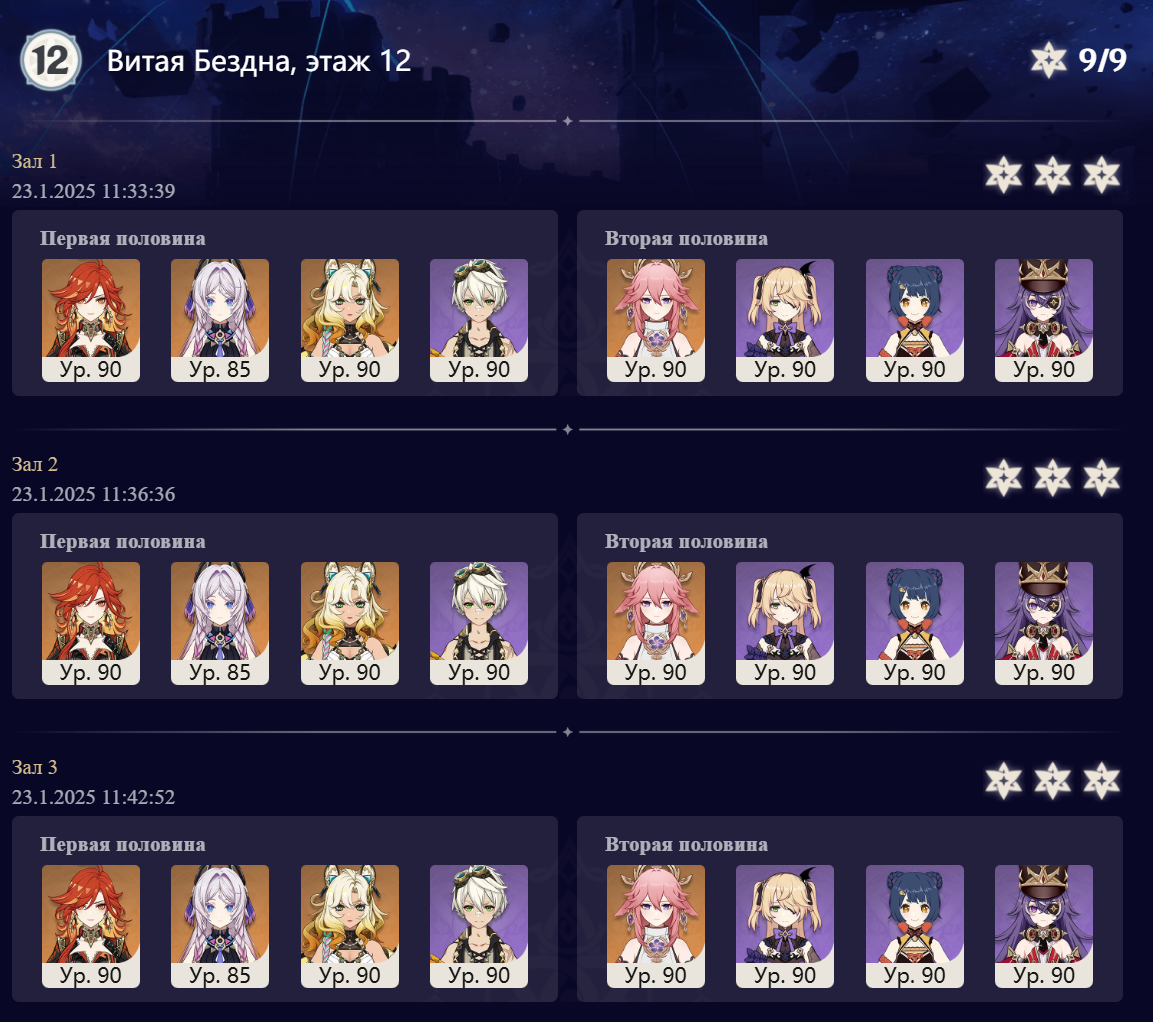Select pink-haired fox character in Зал 1 second half

(656, 320)
